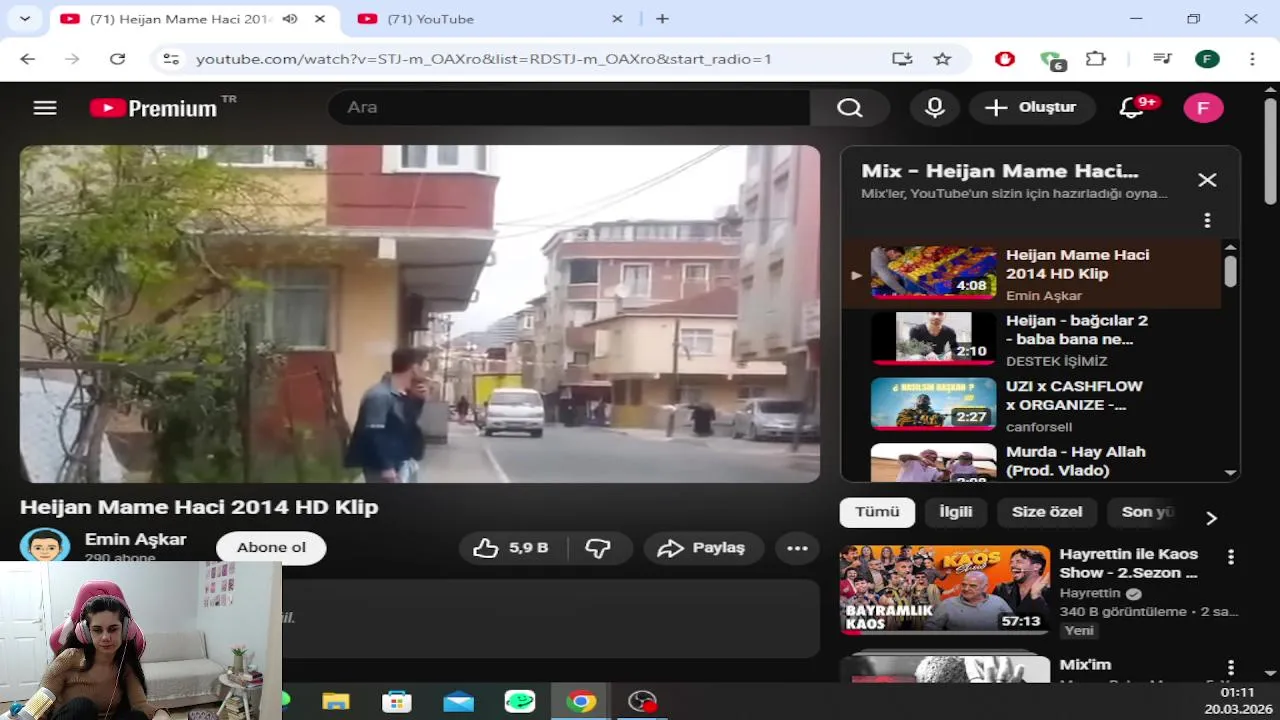Click the video player area

point(420,314)
